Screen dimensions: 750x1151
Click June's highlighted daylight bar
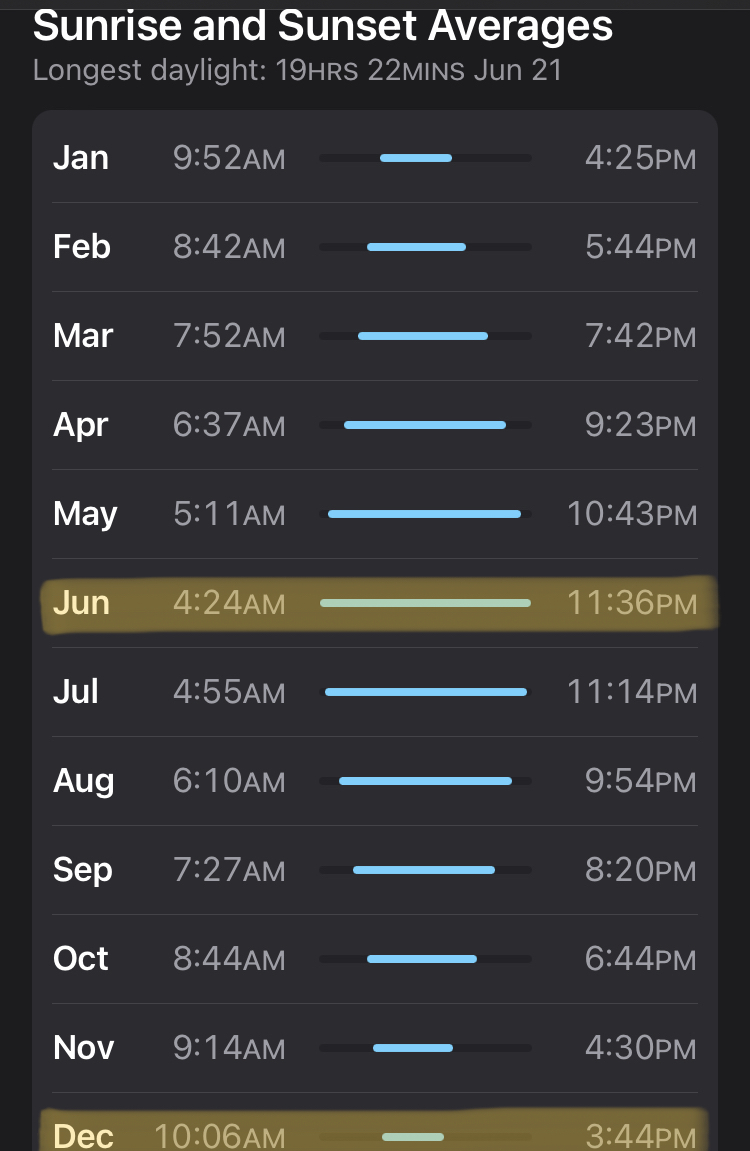[425, 603]
